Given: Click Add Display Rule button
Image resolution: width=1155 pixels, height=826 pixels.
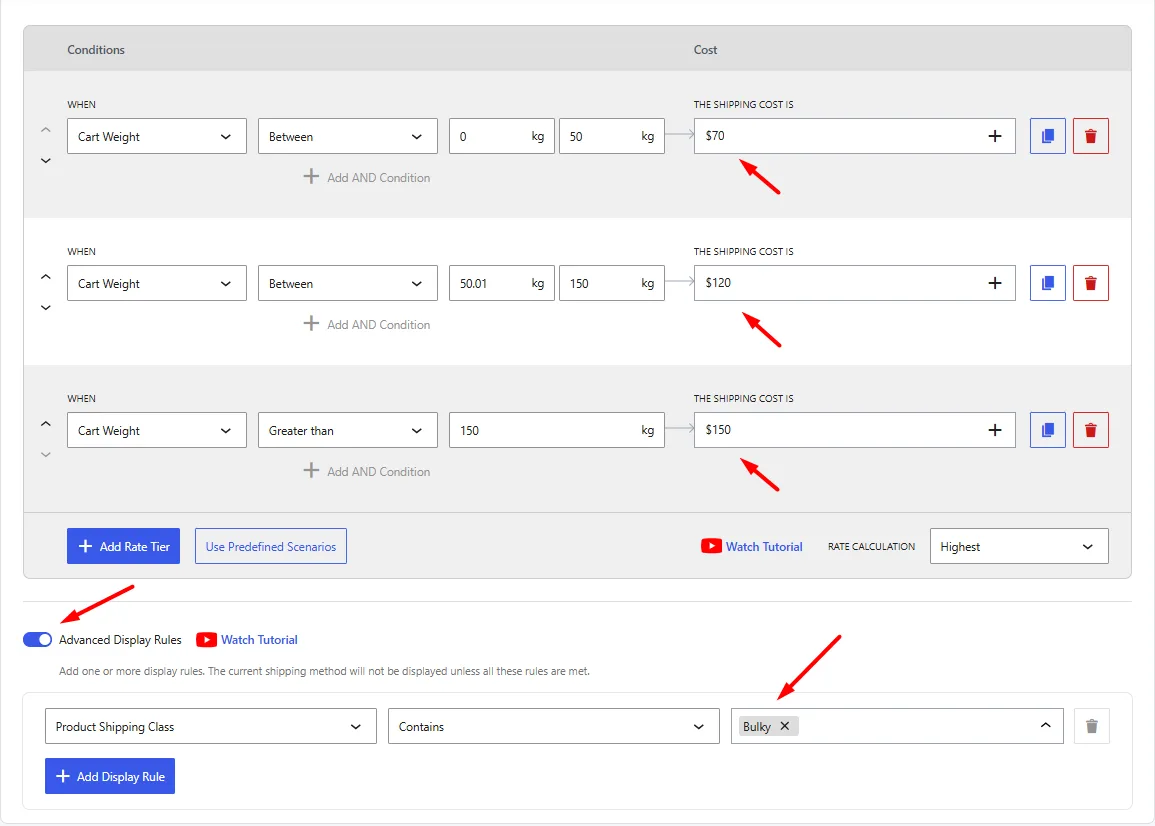Looking at the screenshot, I should pos(110,776).
